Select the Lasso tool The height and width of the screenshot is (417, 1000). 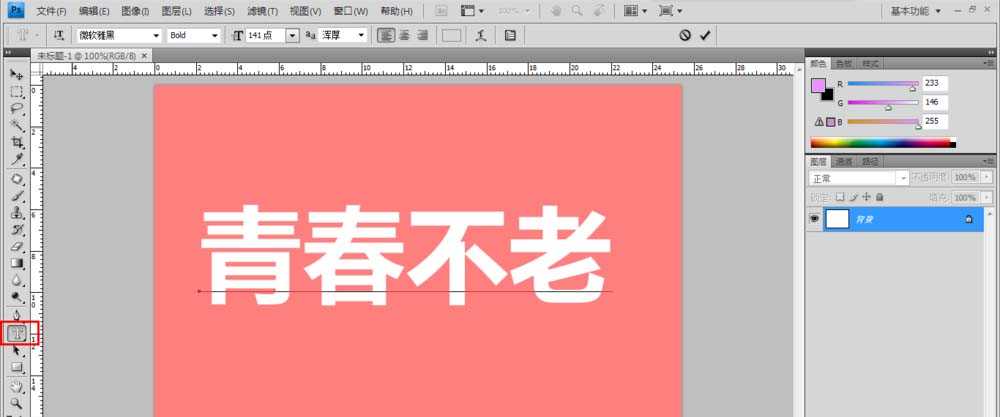[x=17, y=108]
